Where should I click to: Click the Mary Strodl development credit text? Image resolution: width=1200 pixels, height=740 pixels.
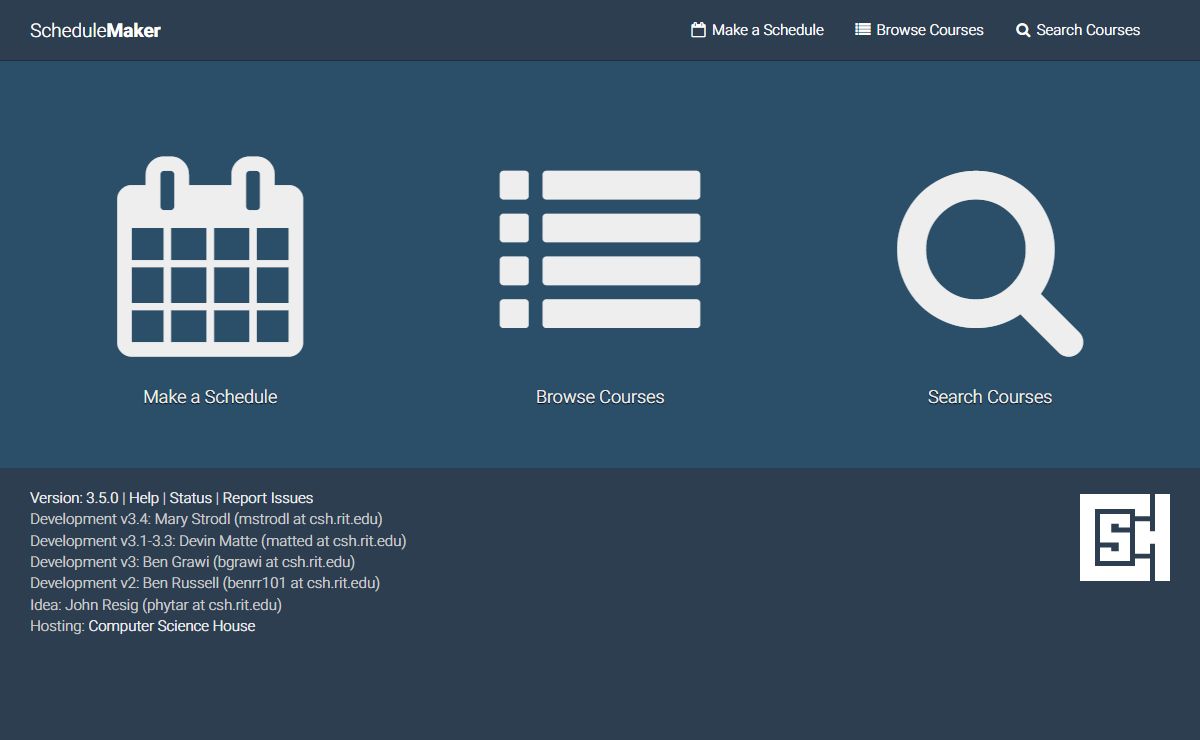206,519
